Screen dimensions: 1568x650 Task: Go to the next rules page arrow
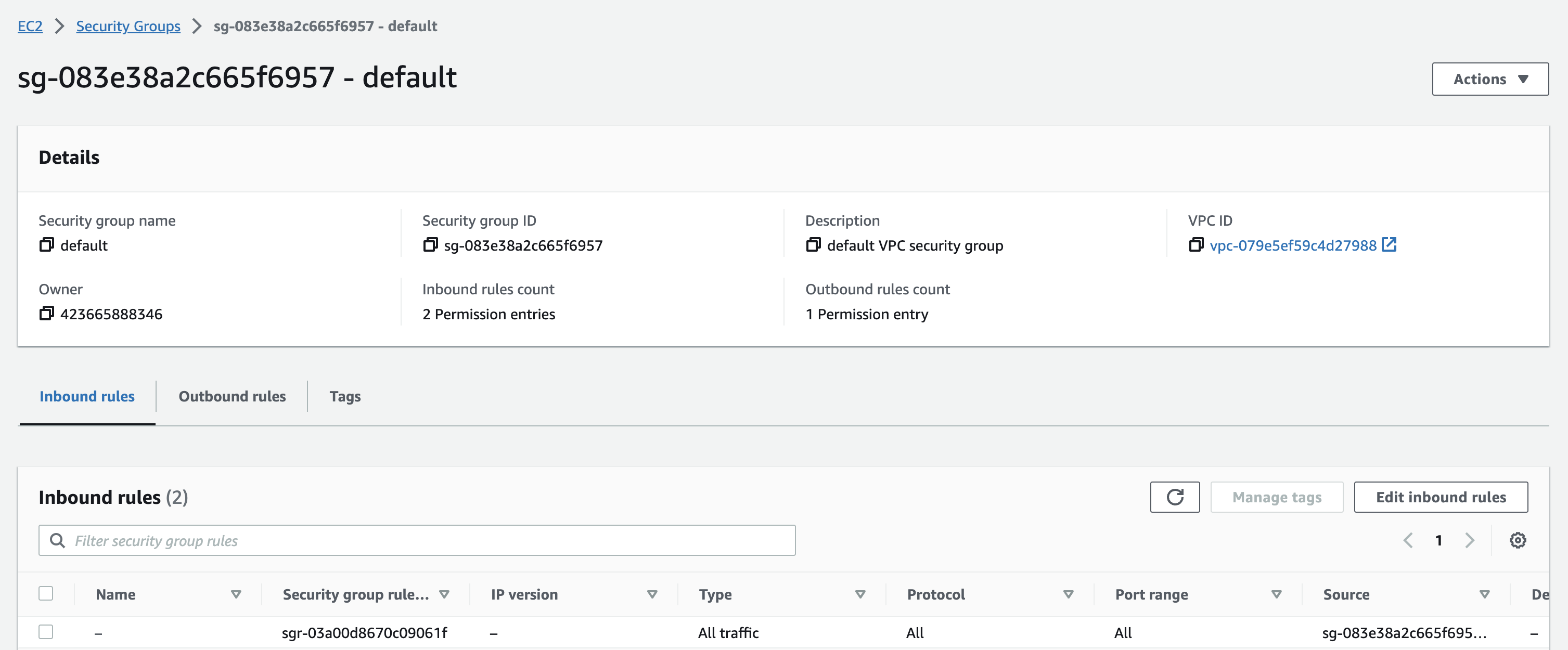(1469, 540)
